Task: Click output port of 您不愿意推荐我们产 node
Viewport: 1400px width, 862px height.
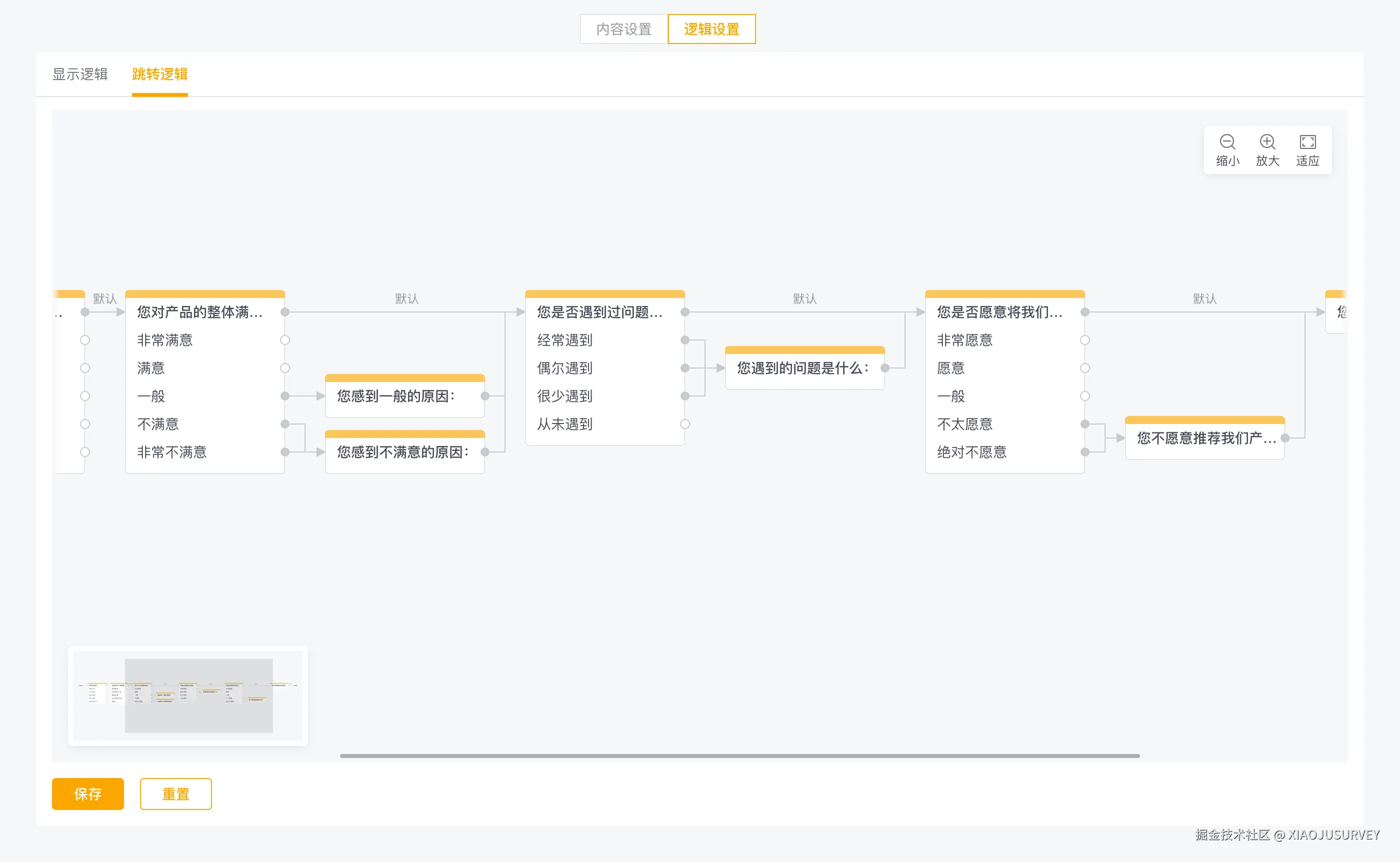Action: (1285, 438)
